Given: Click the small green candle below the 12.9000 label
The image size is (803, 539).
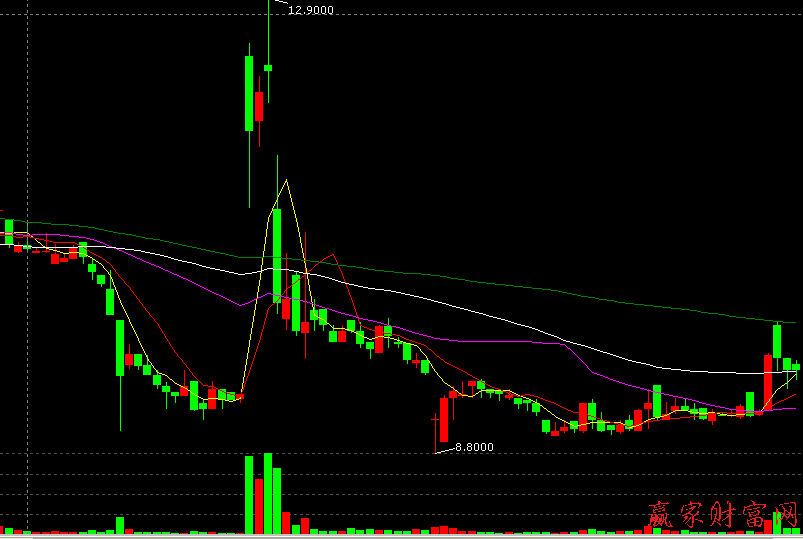Looking at the screenshot, I should point(268,68).
